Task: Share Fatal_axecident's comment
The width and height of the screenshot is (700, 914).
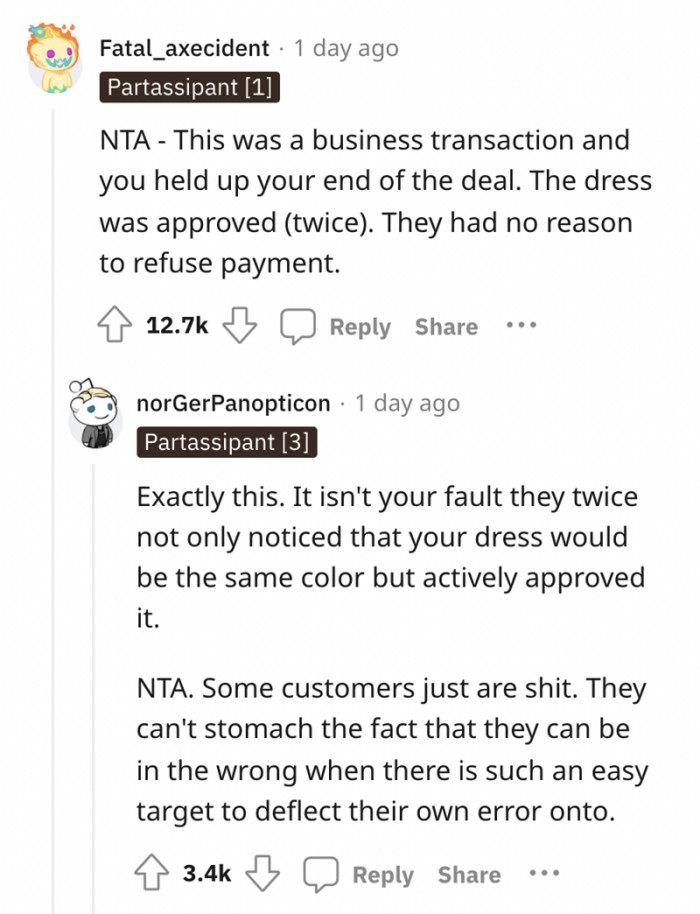Action: coord(446,327)
